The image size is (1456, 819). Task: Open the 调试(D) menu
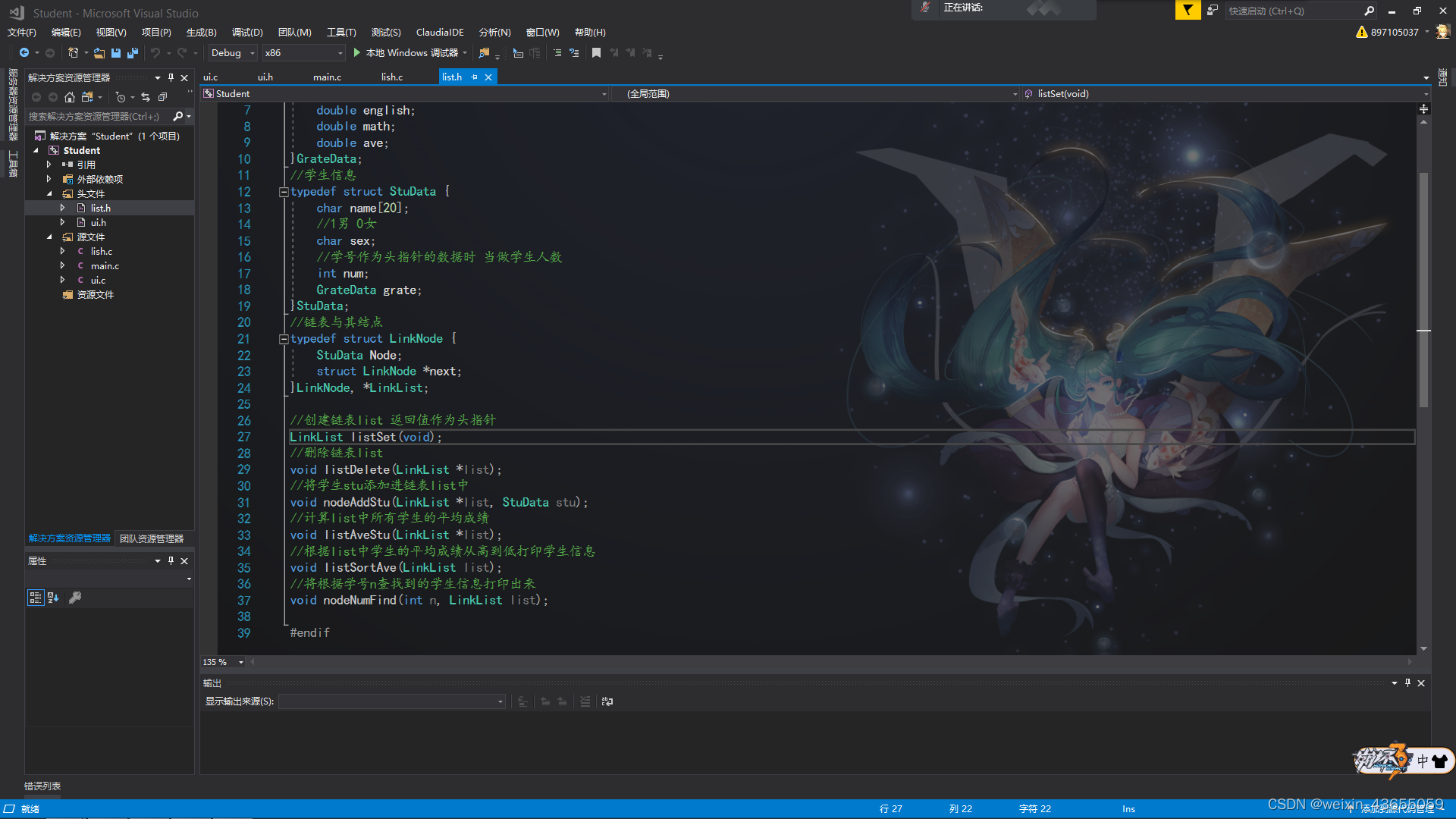[x=247, y=33]
